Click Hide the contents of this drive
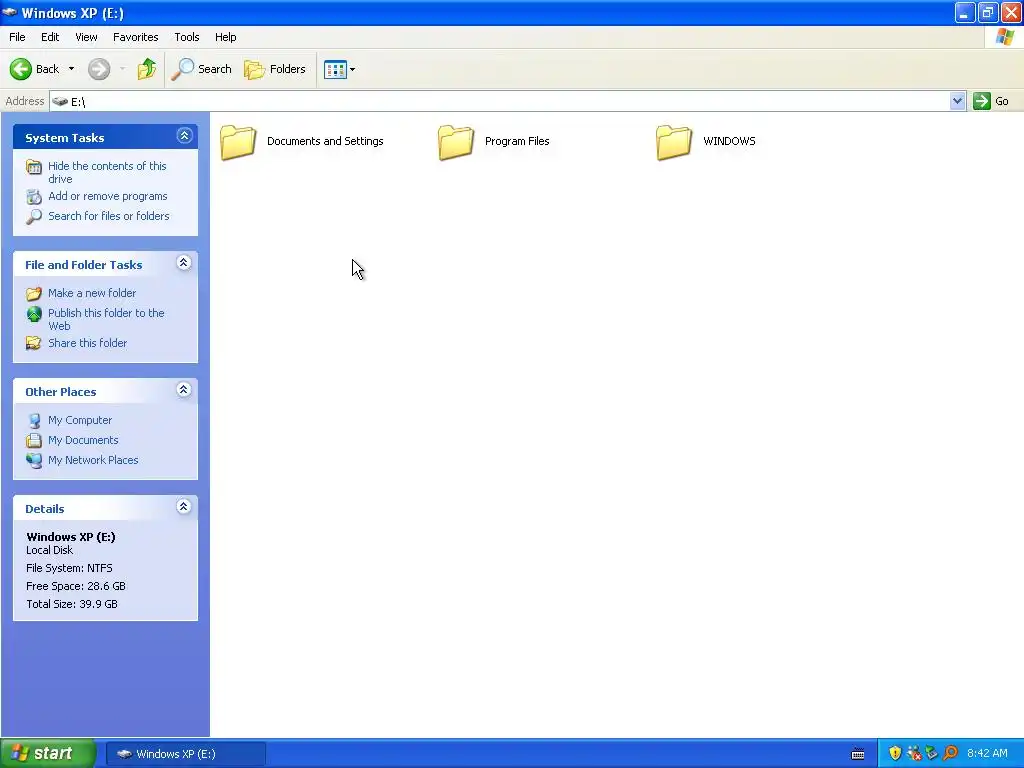1024x768 pixels. coord(107,172)
